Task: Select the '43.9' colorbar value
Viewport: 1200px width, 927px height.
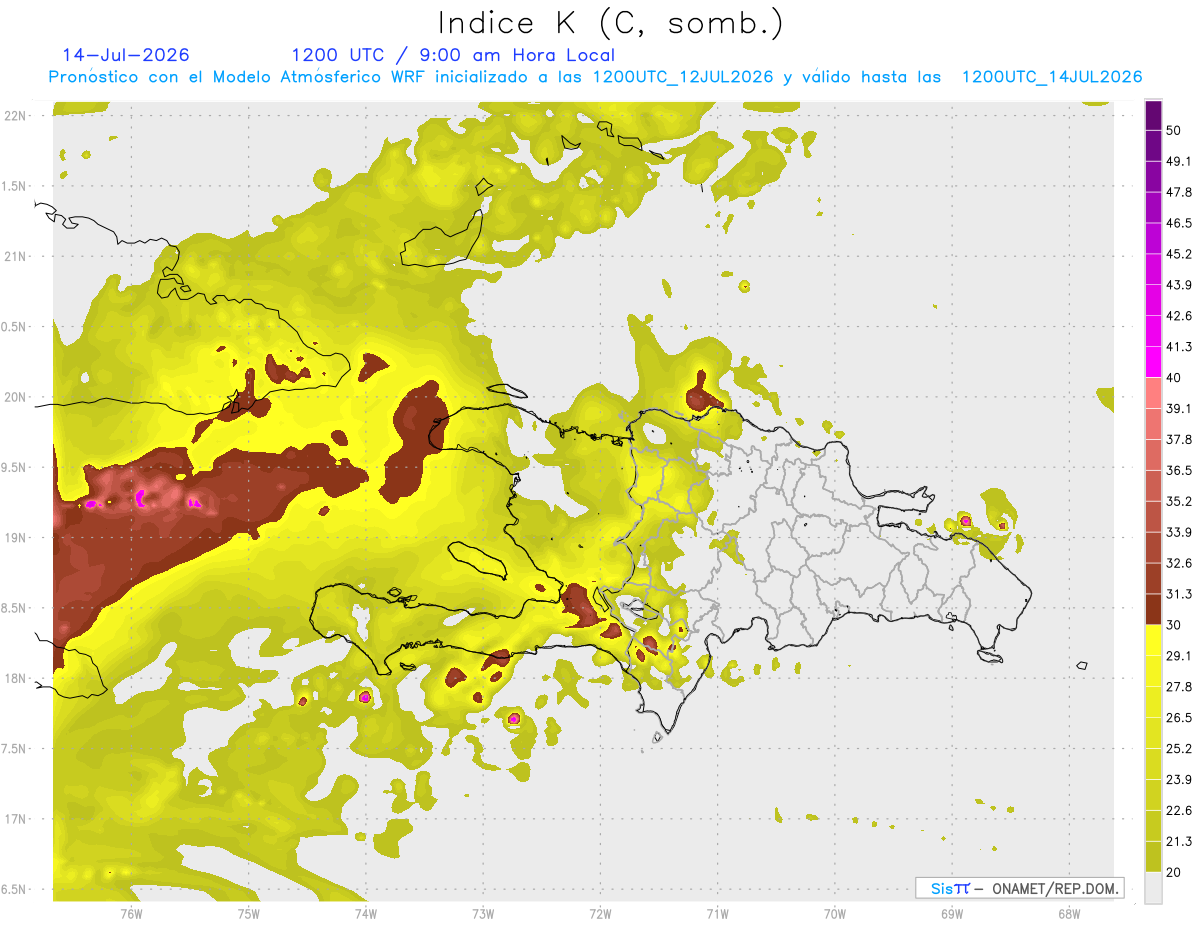Action: [x=1179, y=285]
